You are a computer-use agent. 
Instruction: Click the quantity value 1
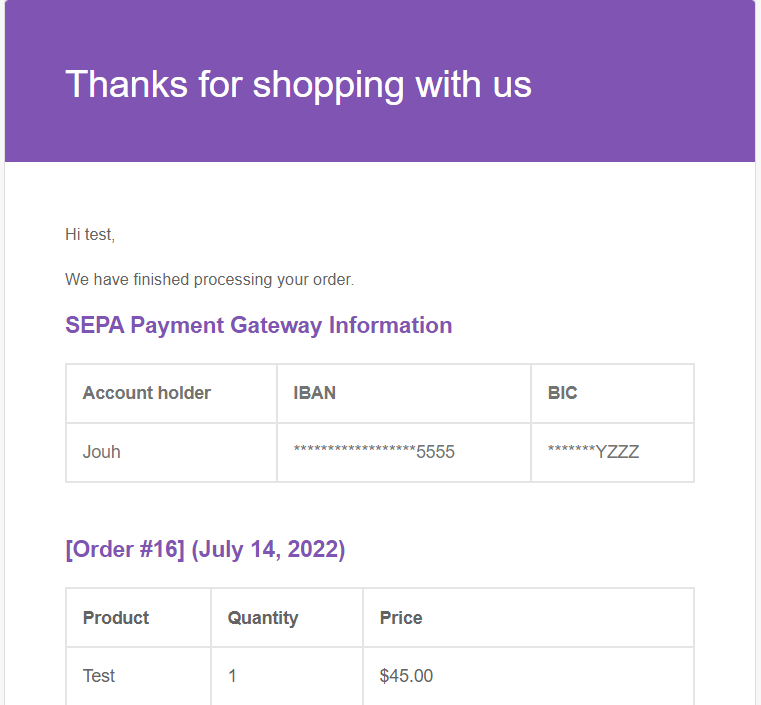click(x=232, y=676)
